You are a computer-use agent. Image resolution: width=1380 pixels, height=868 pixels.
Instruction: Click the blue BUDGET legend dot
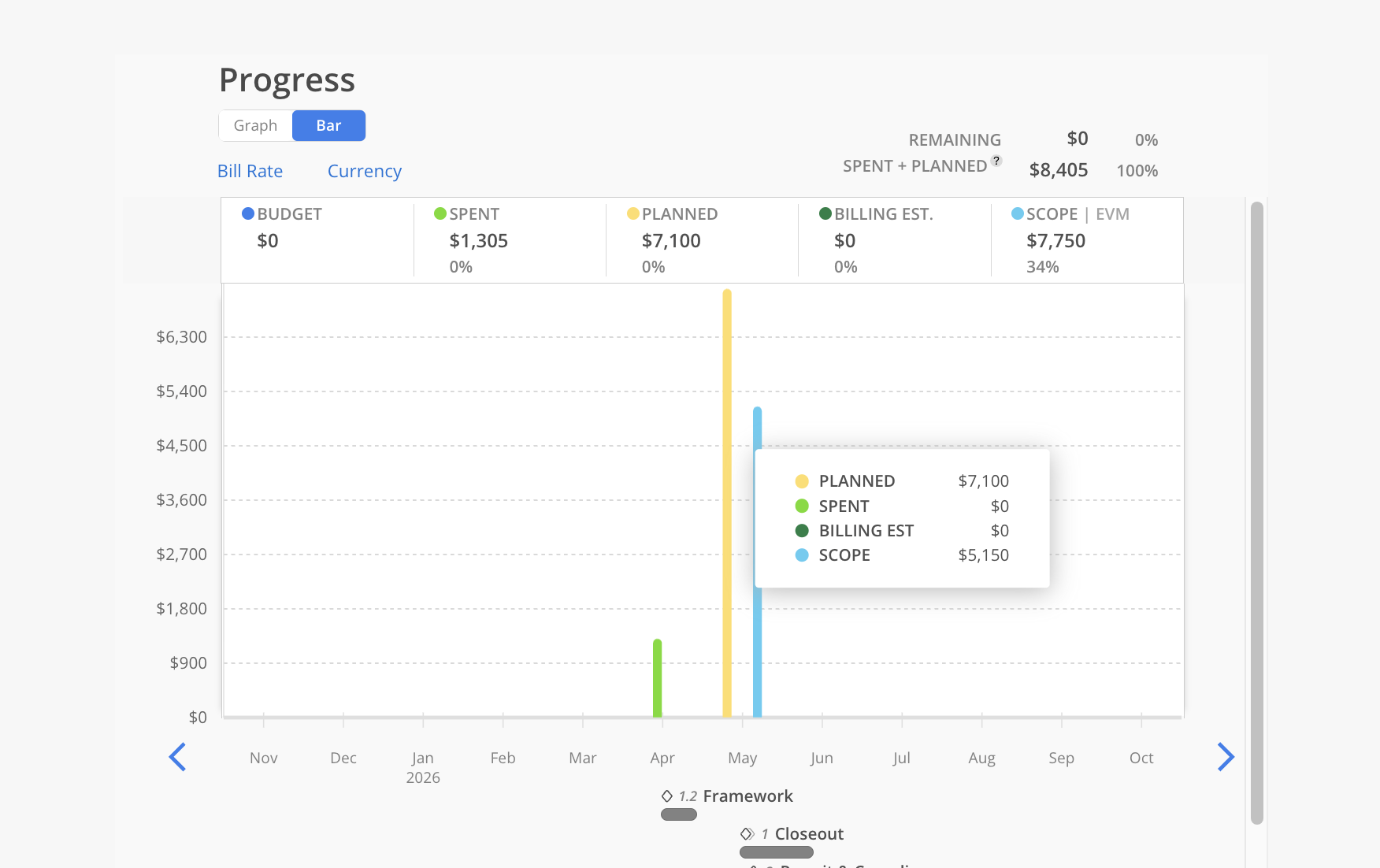248,213
